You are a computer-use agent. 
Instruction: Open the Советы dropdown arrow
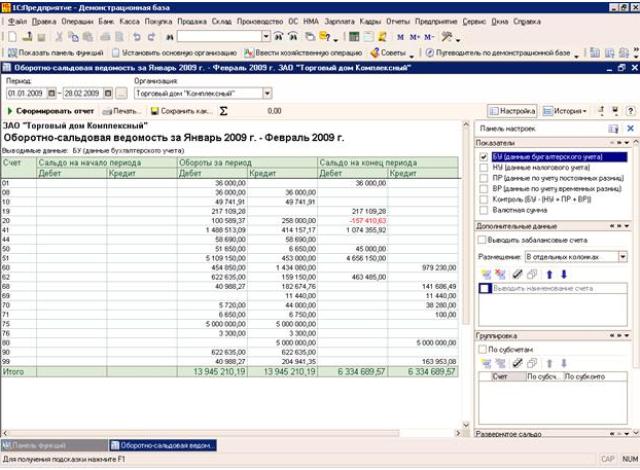pos(411,55)
